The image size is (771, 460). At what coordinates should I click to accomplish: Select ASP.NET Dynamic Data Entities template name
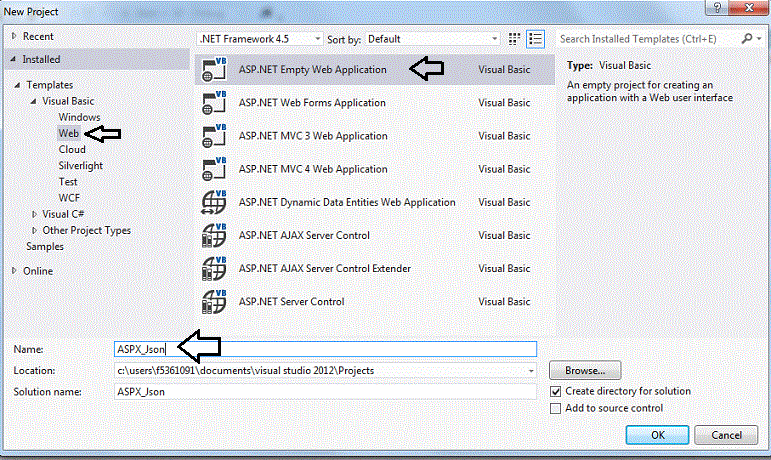347,202
